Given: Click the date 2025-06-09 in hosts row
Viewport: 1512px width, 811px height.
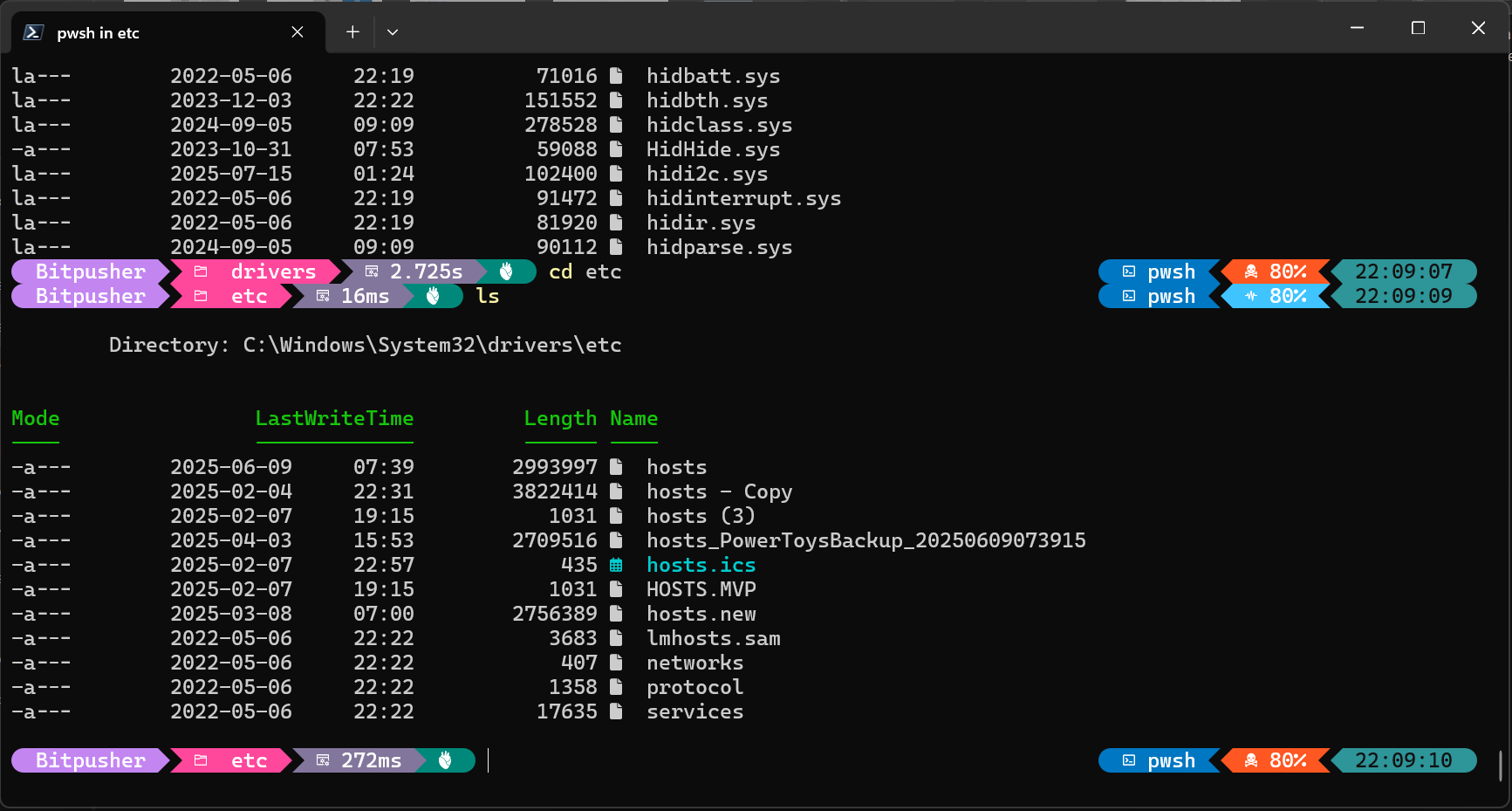Looking at the screenshot, I should pos(231,467).
